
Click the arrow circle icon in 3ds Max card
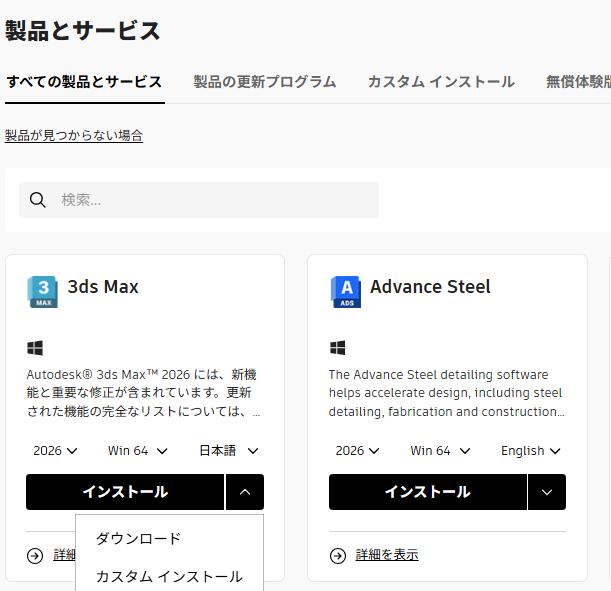[x=35, y=555]
